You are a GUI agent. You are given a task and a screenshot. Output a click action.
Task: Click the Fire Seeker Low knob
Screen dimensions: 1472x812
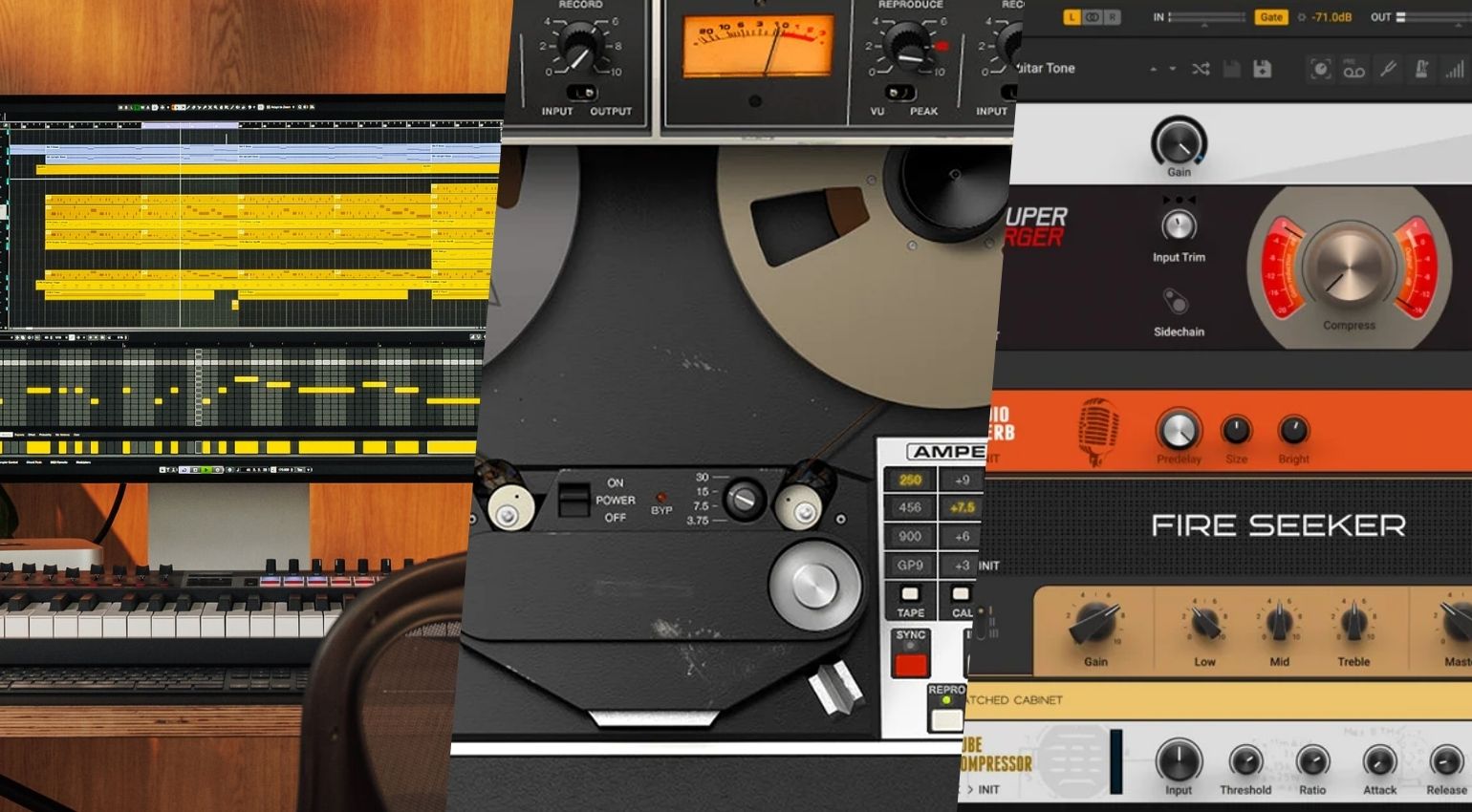tap(1204, 623)
